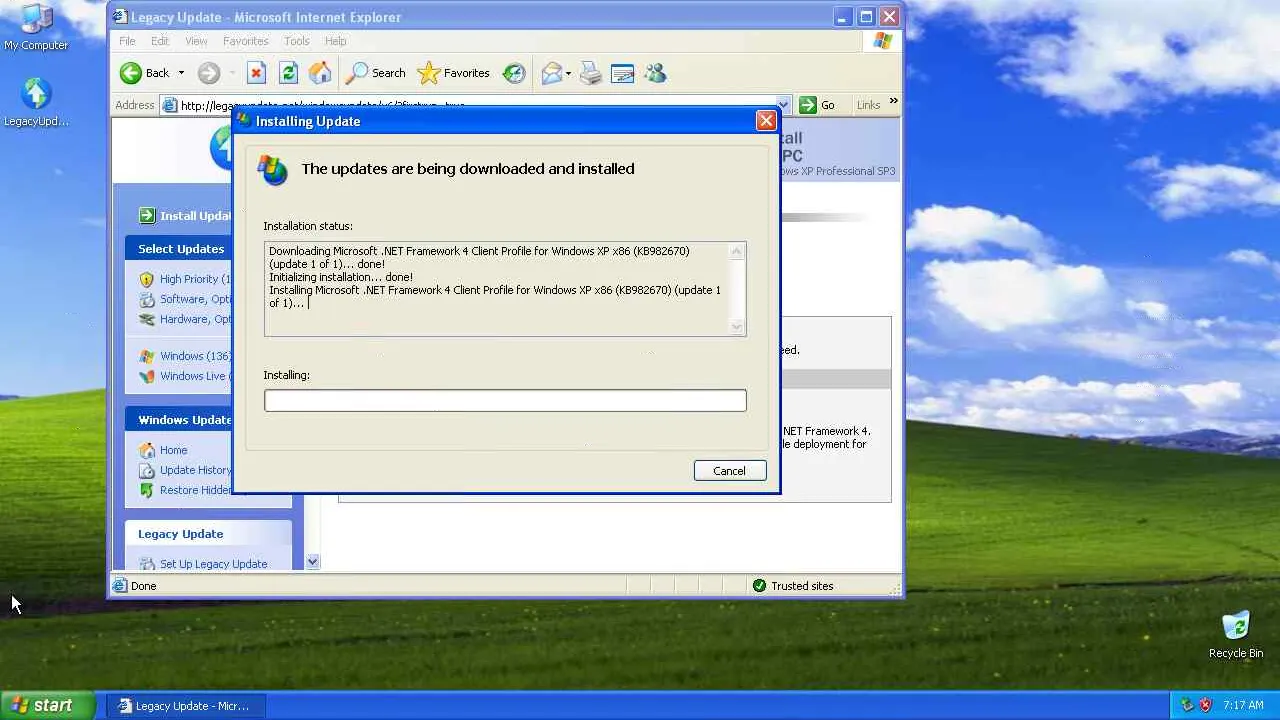Image resolution: width=1280 pixels, height=720 pixels.
Task: Open the Help menu
Action: [x=336, y=41]
